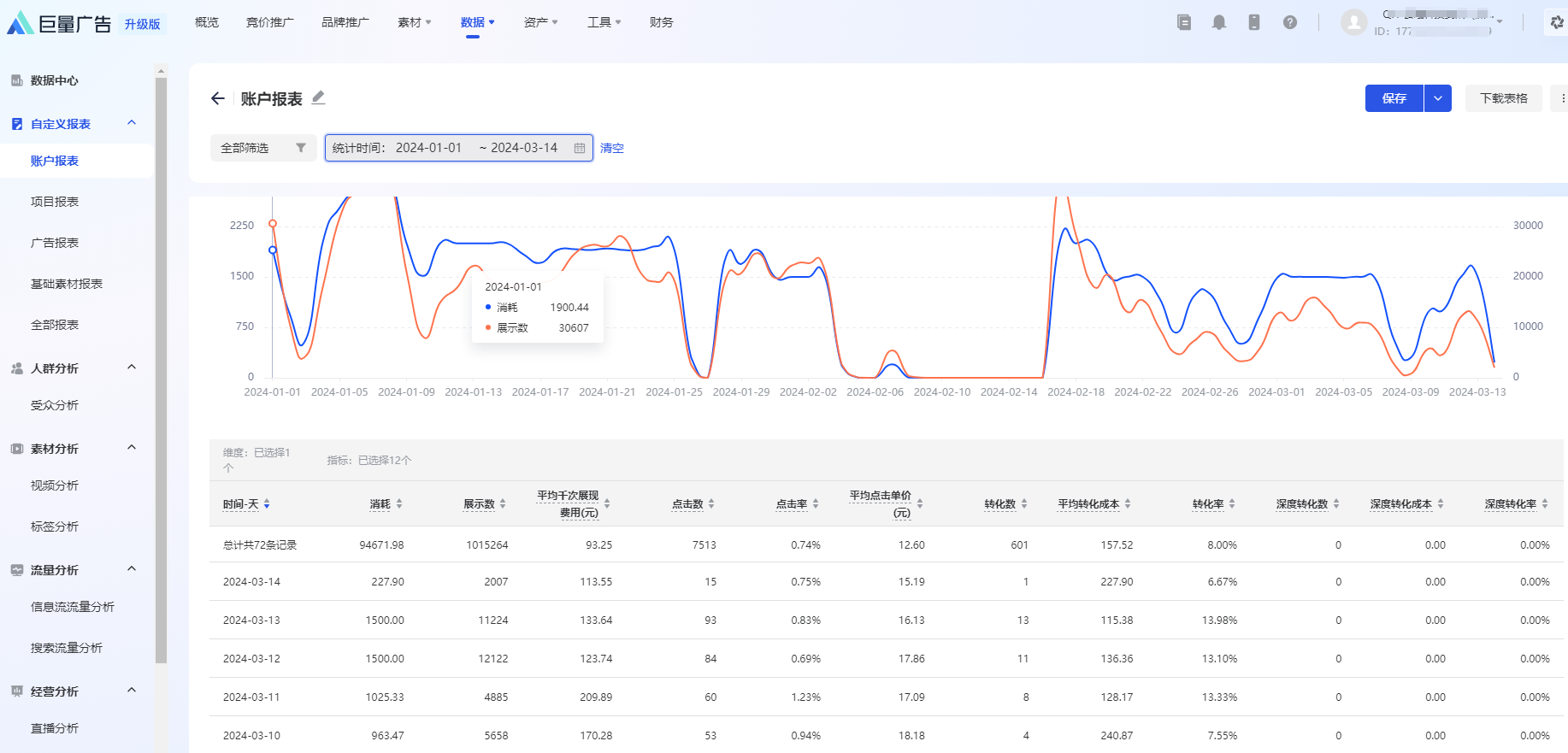Click the 巨量广告 logo

tap(59, 23)
